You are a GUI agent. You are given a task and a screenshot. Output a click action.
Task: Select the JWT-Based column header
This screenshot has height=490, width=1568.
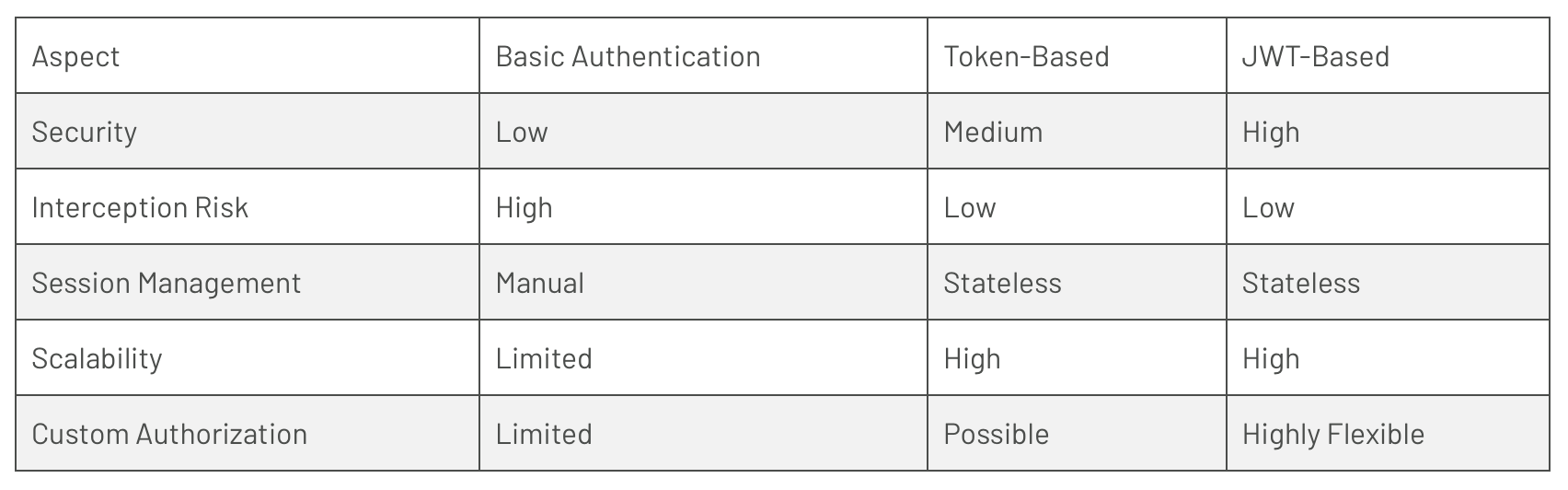(1315, 57)
